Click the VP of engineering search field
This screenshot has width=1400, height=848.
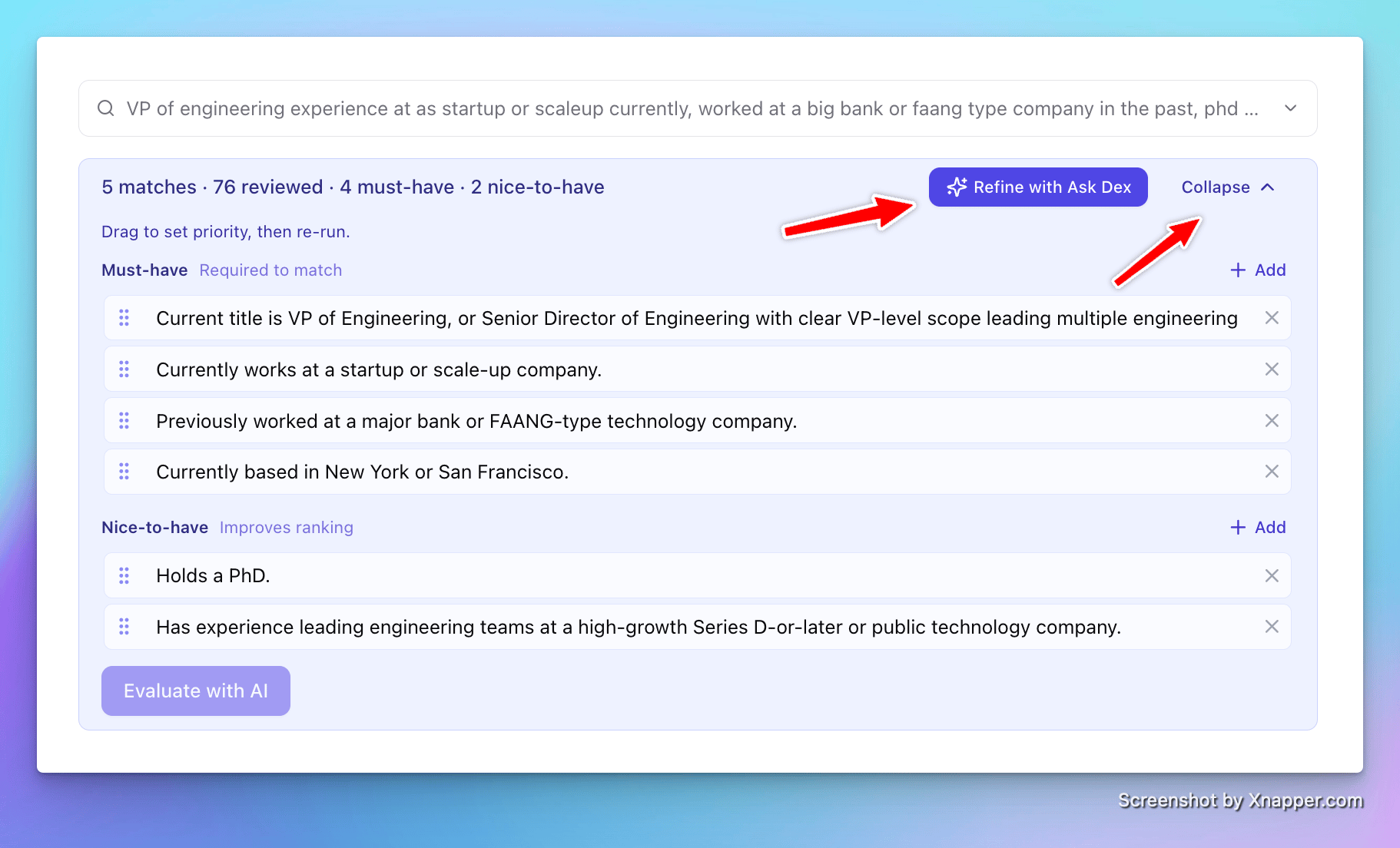[x=698, y=108]
